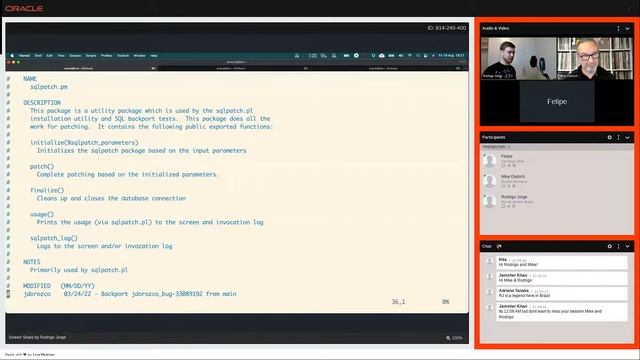Viewport: 640px width, 360px height.
Task: Click the line 'sqlpatch.pm' in editor
Action: 49,87
